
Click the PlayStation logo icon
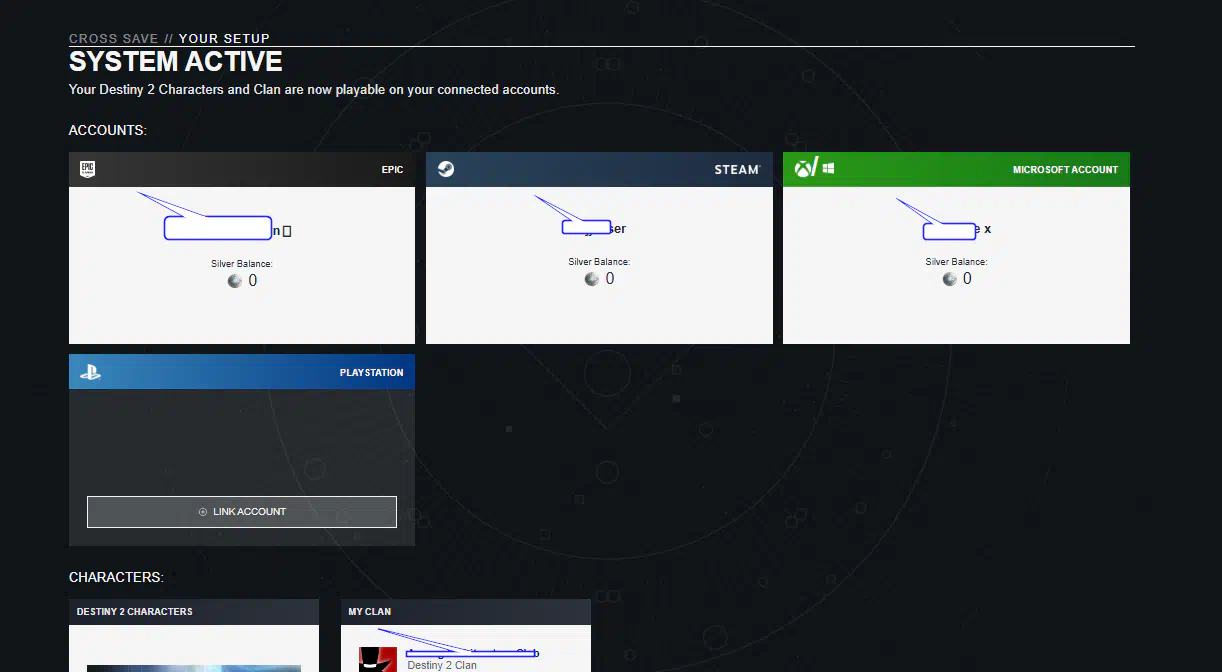(90, 372)
